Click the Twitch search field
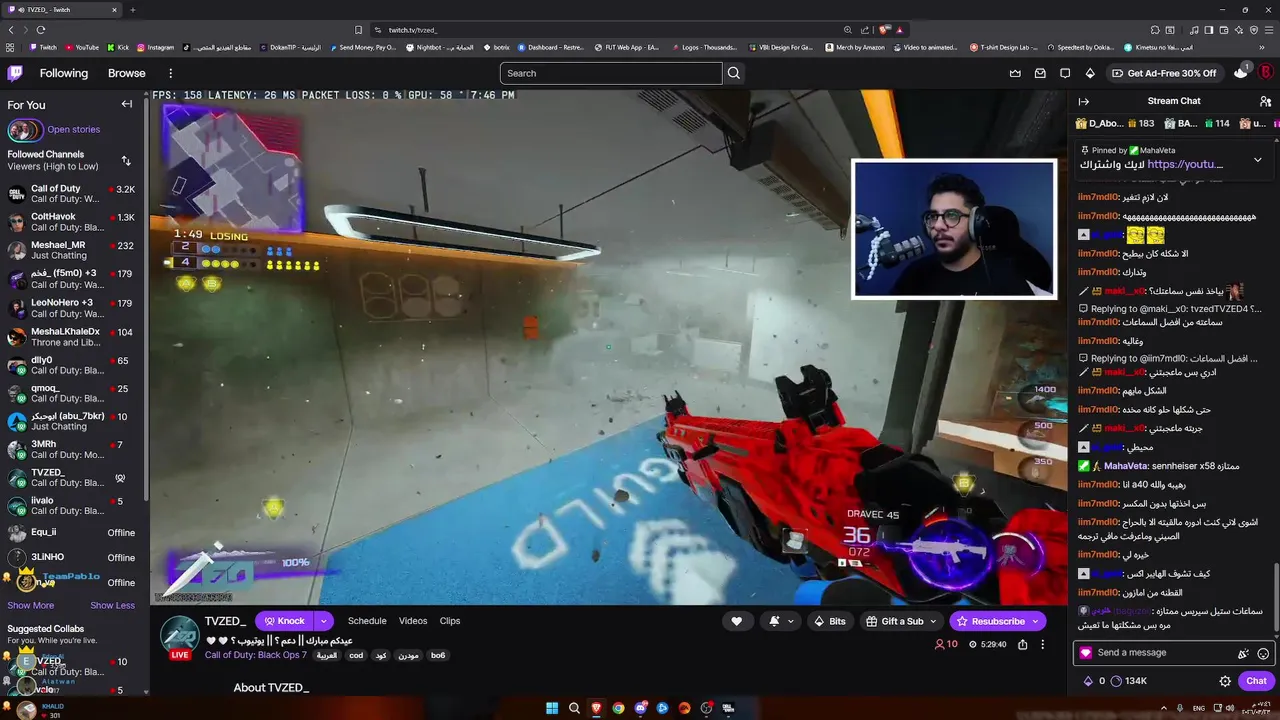 (x=611, y=73)
